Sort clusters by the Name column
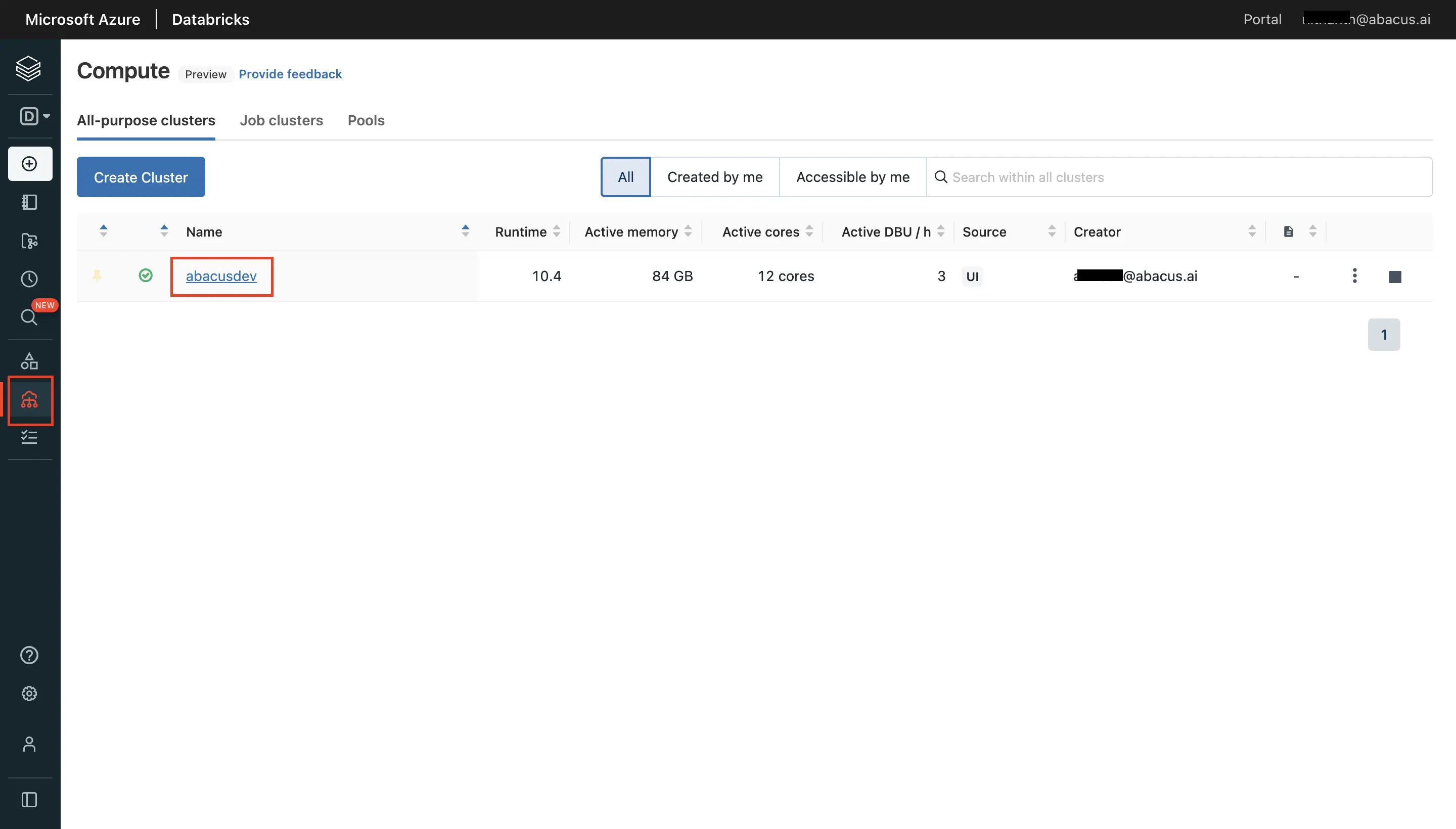The width and height of the screenshot is (1456, 829). (x=466, y=231)
